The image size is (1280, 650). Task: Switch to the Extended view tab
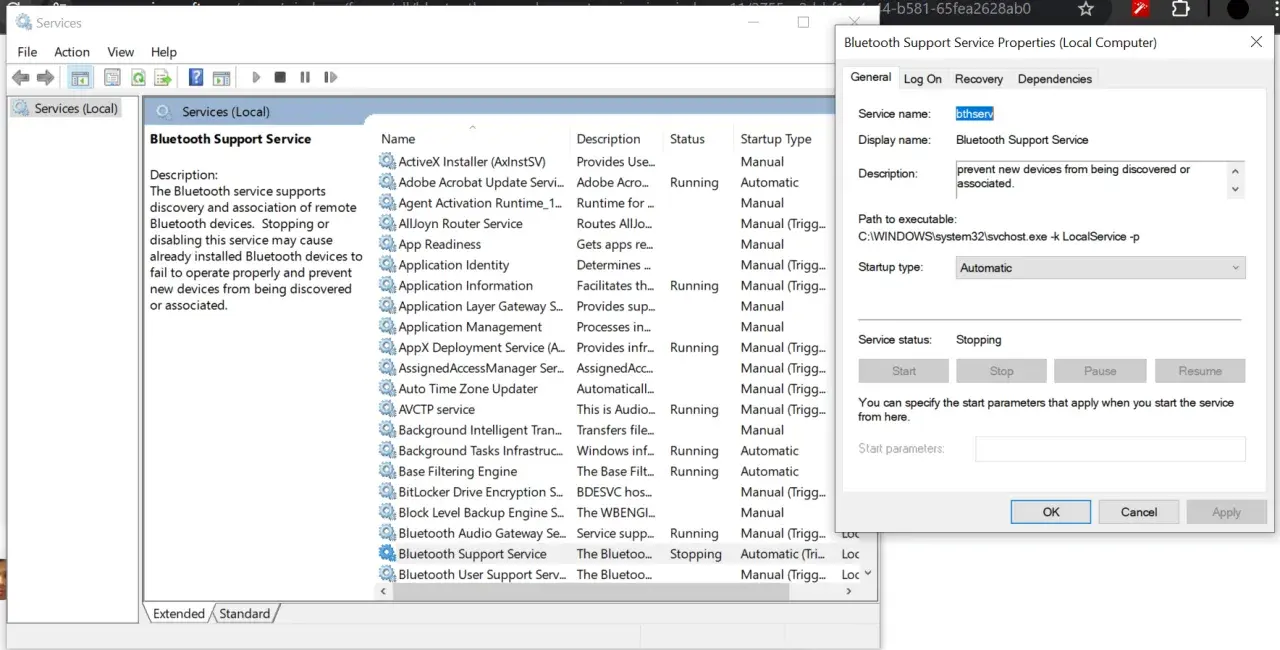point(178,614)
